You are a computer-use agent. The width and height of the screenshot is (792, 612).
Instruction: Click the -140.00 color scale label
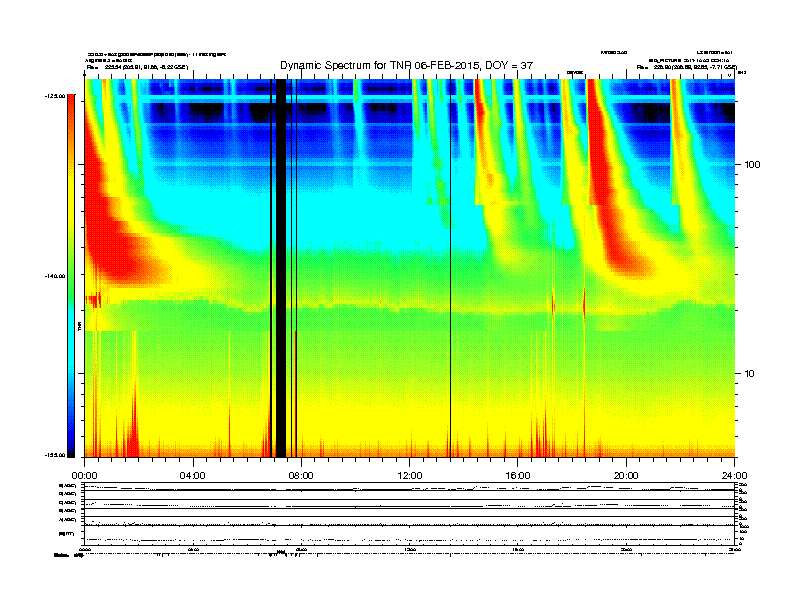(x=55, y=276)
